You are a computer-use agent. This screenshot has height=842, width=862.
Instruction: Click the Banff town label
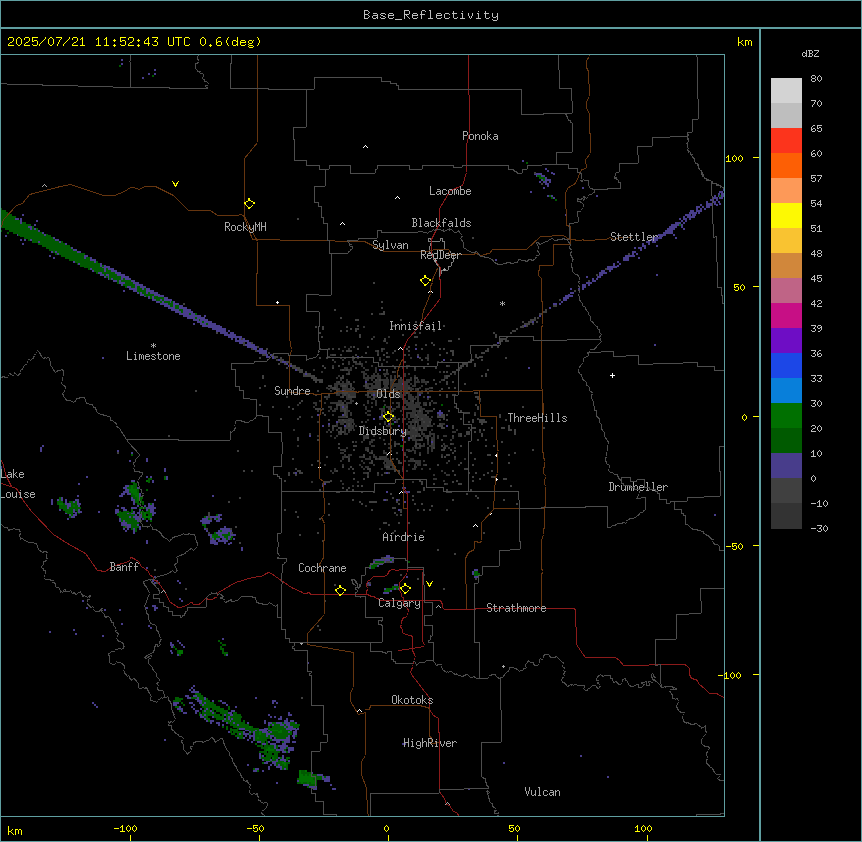124,567
